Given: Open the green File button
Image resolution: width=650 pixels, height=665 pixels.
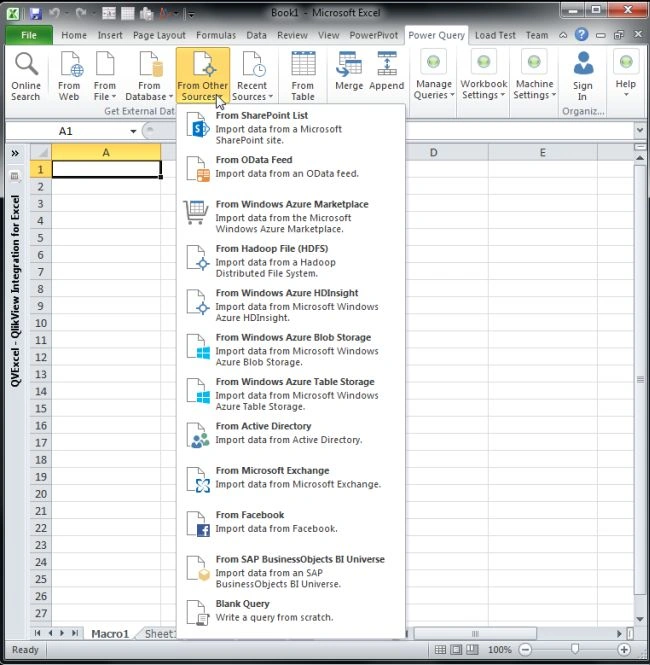Looking at the screenshot, I should 29,35.
